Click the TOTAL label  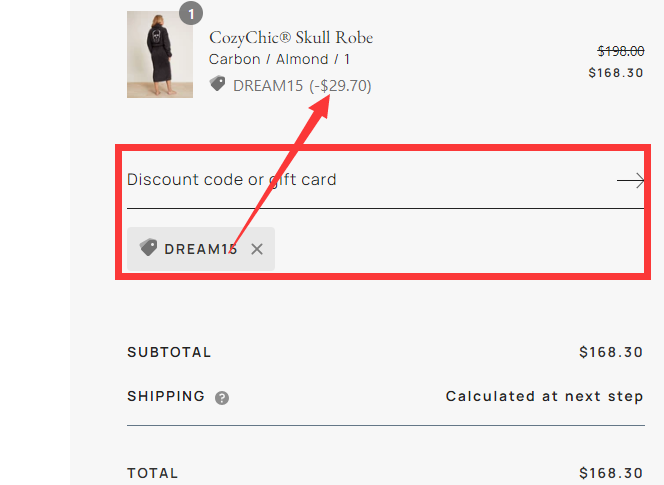coord(153,473)
